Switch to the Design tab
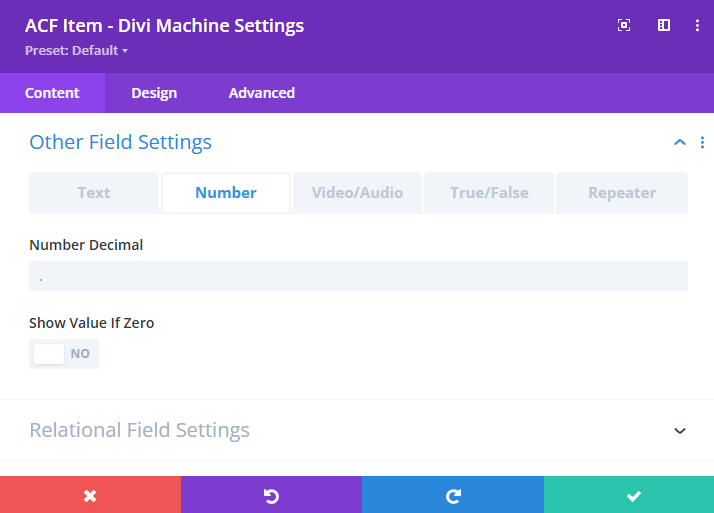The image size is (714, 513). [x=154, y=93]
